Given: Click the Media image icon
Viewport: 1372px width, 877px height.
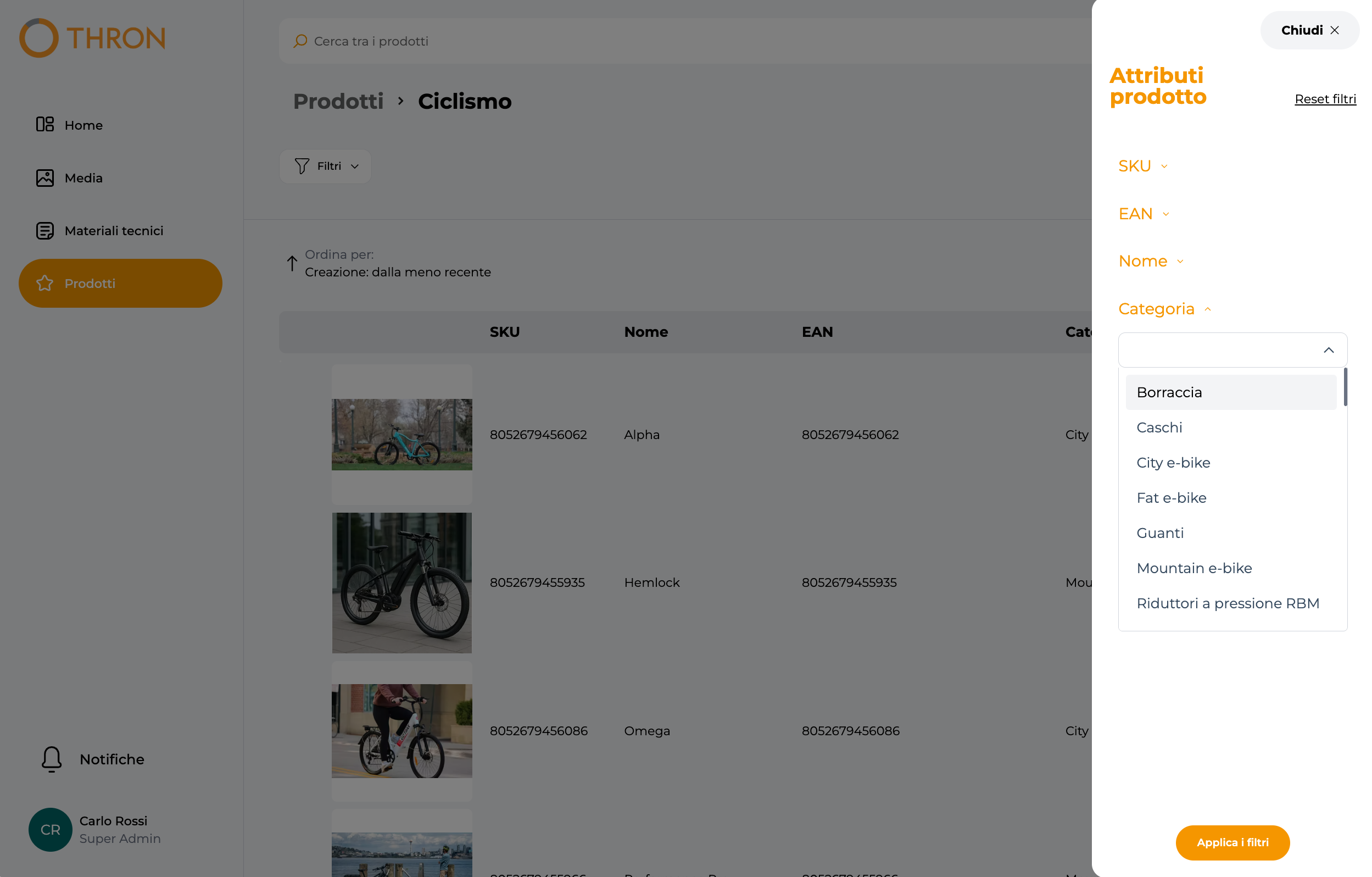Looking at the screenshot, I should (x=45, y=178).
